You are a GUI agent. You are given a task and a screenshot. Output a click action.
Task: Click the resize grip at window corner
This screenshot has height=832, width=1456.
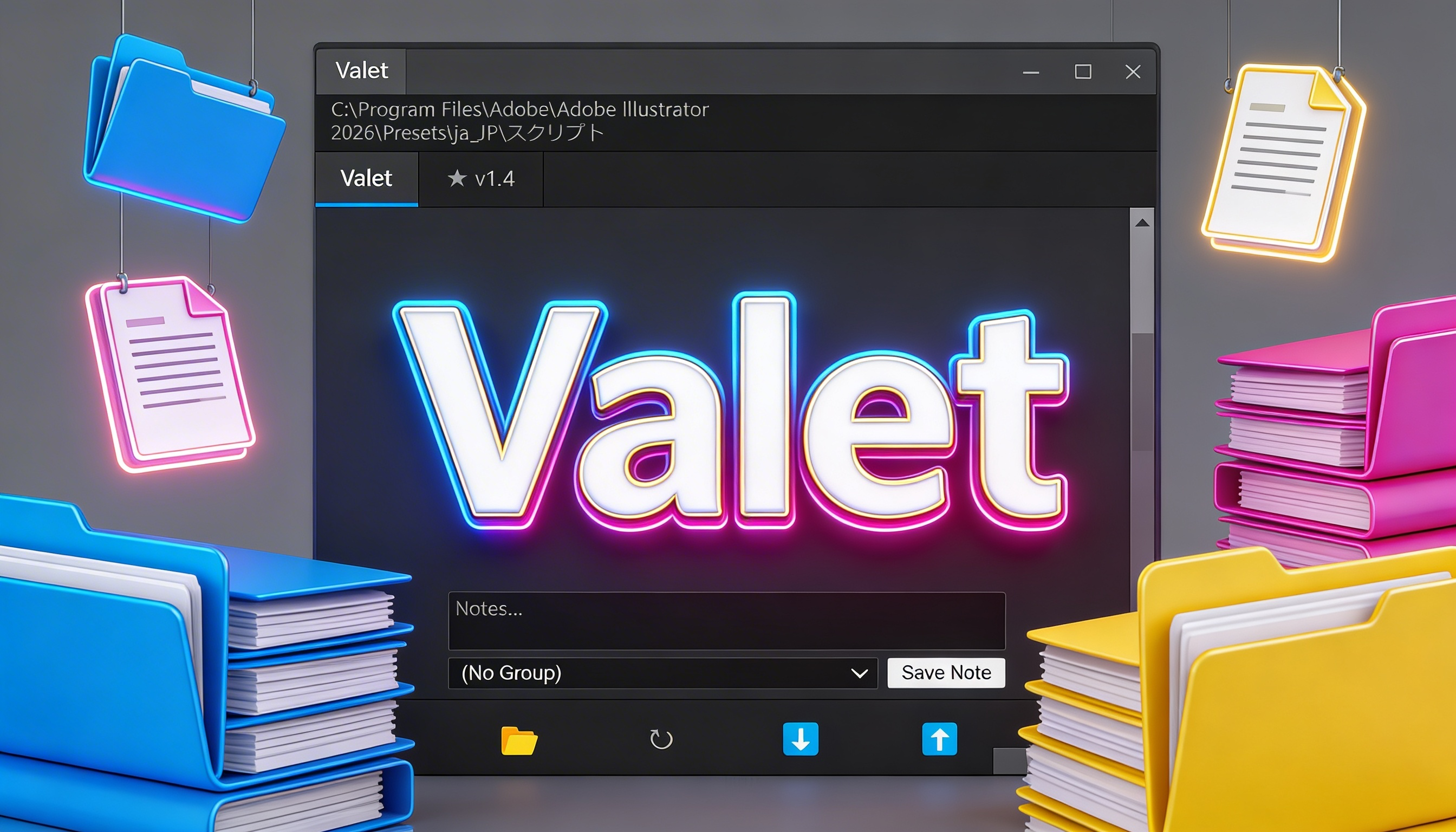click(1009, 760)
